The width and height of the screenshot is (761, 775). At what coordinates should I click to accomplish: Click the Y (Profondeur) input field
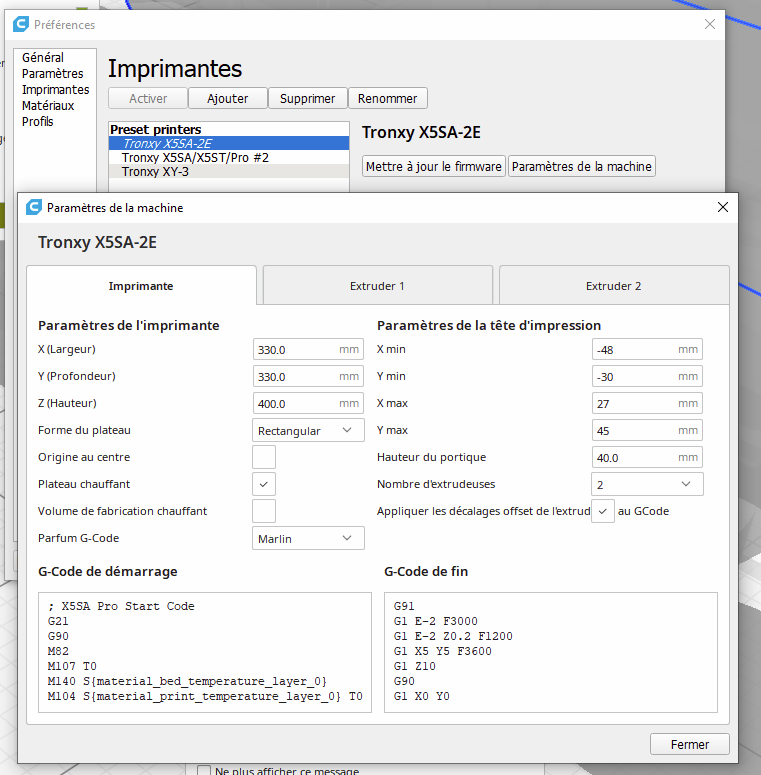click(x=308, y=377)
